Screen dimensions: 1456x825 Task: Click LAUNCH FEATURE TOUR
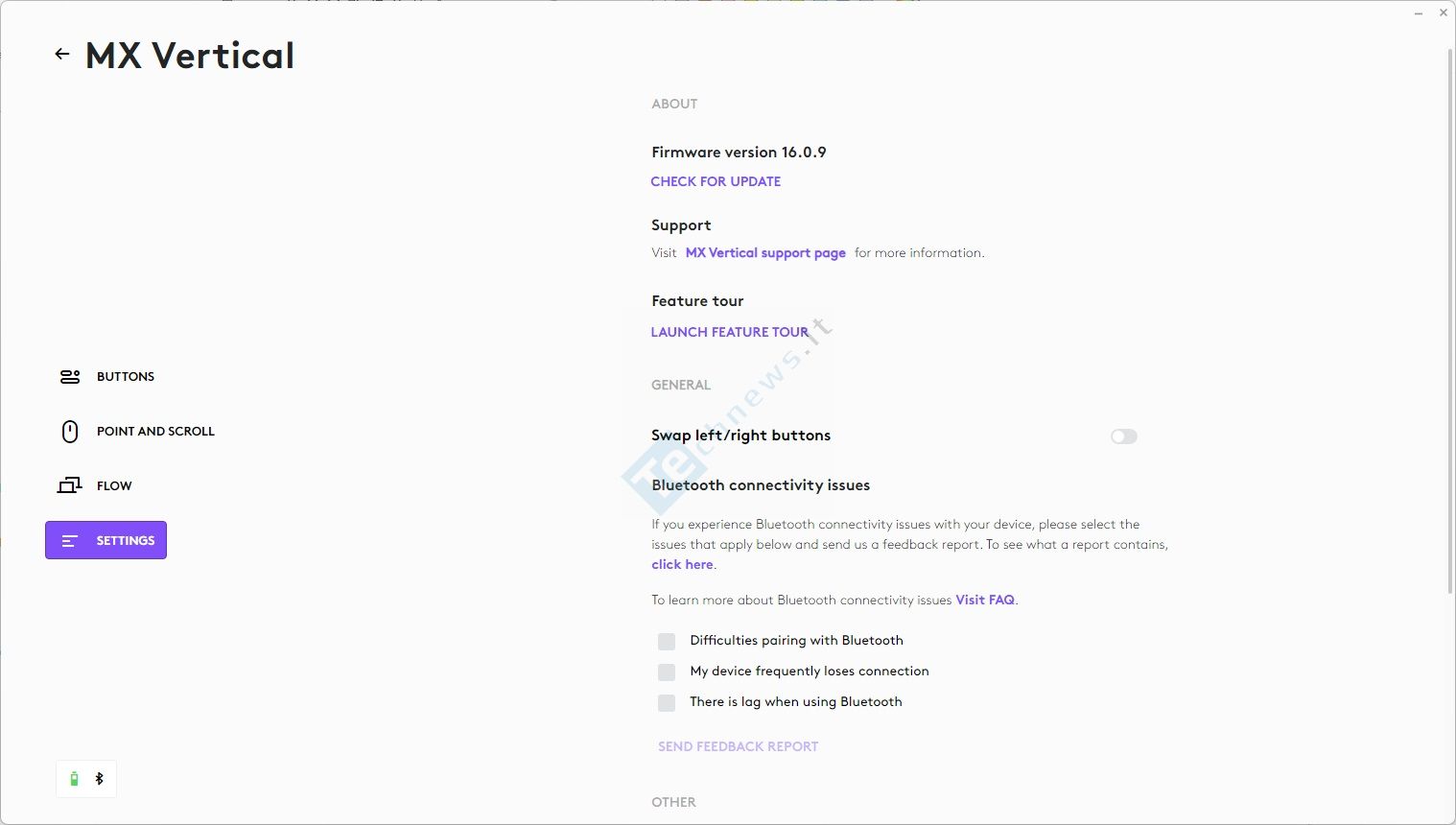(x=730, y=332)
